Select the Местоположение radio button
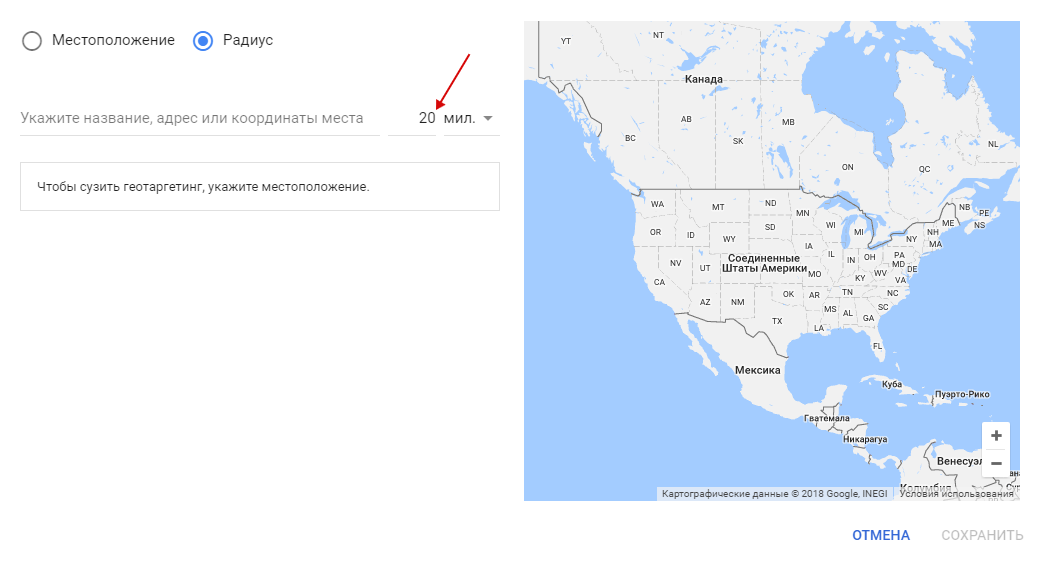This screenshot has width=1040, height=561. [x=32, y=40]
